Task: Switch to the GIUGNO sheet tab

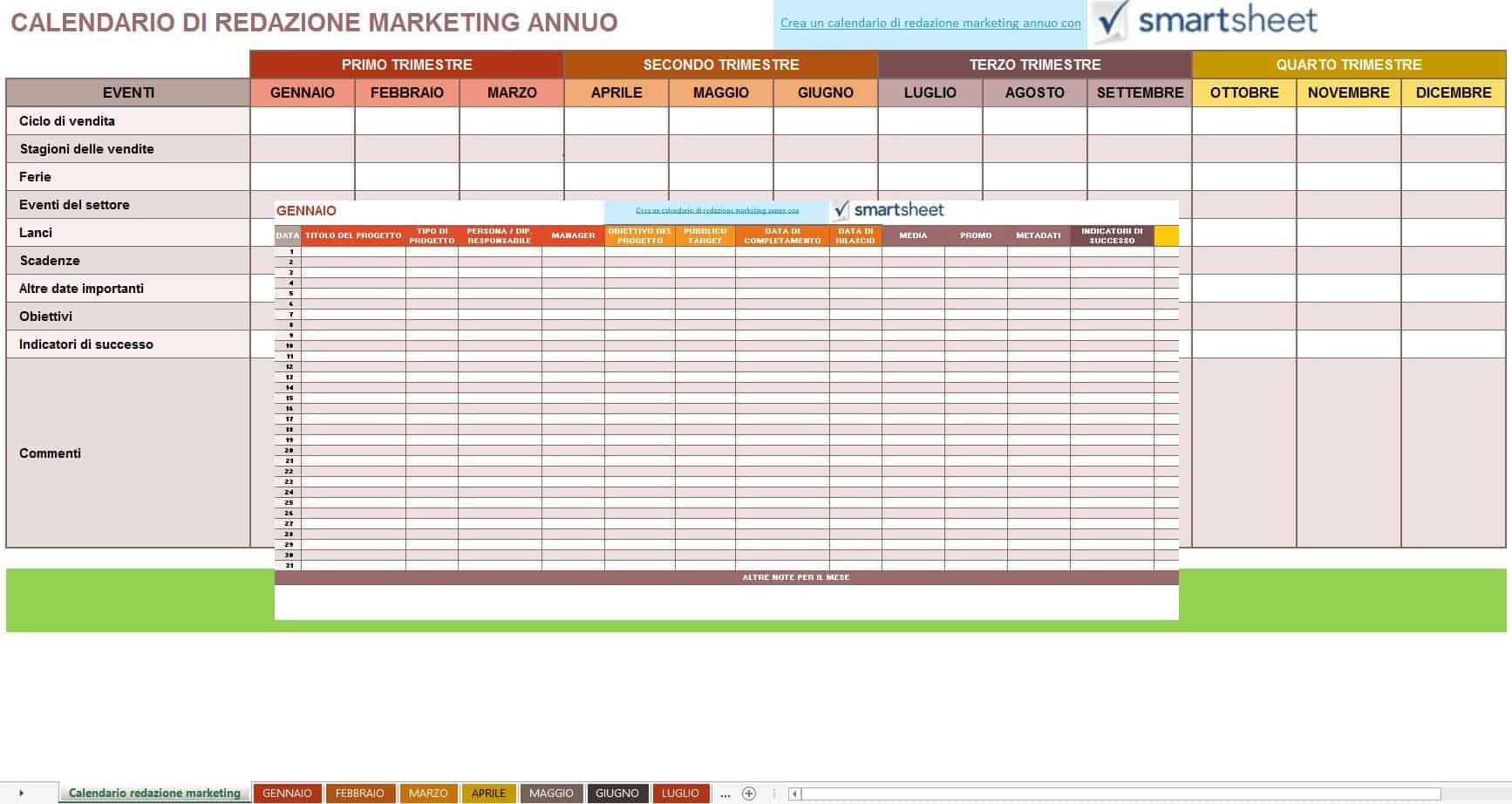Action: click(x=617, y=794)
